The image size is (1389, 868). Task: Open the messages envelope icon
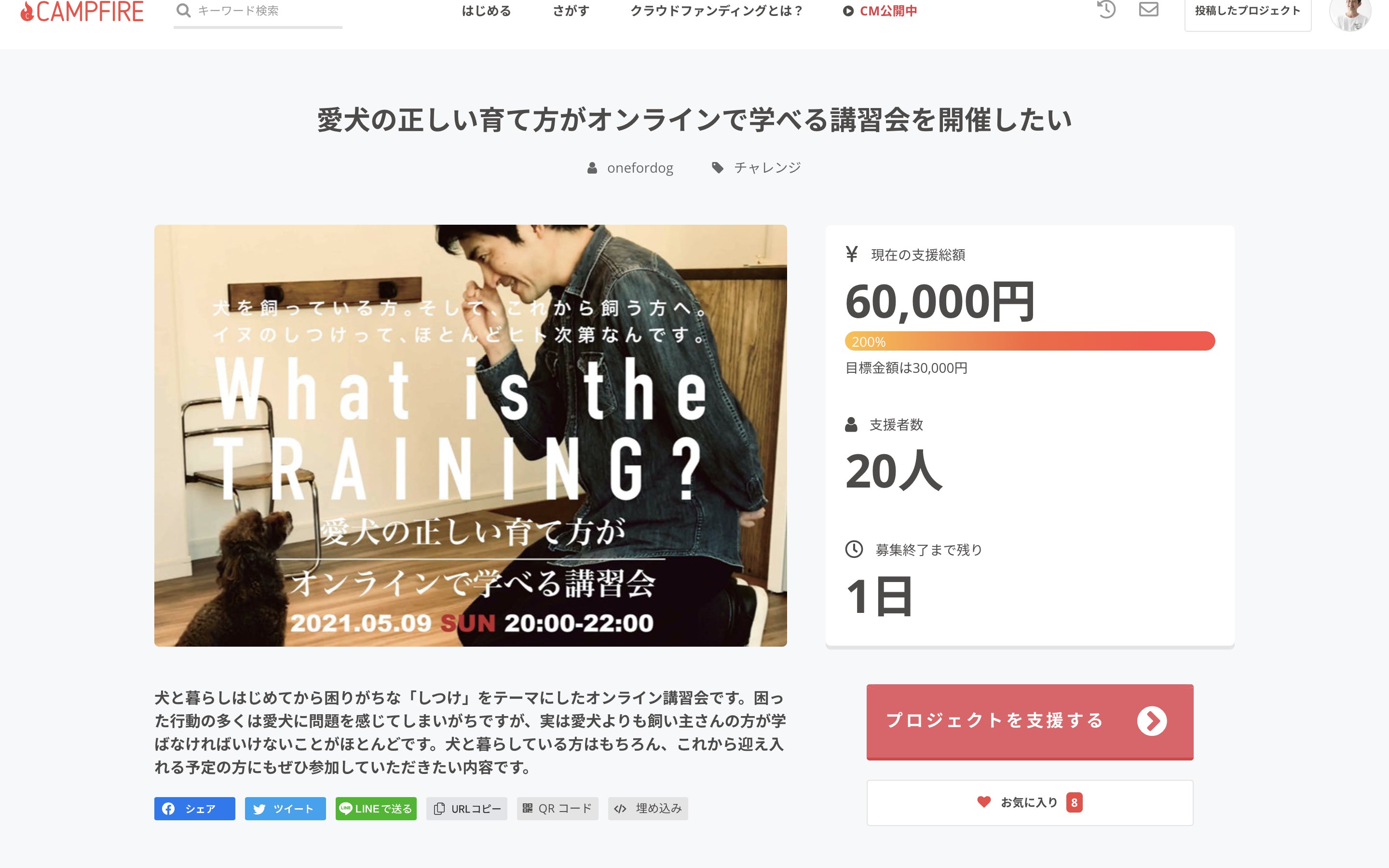pos(1148,9)
